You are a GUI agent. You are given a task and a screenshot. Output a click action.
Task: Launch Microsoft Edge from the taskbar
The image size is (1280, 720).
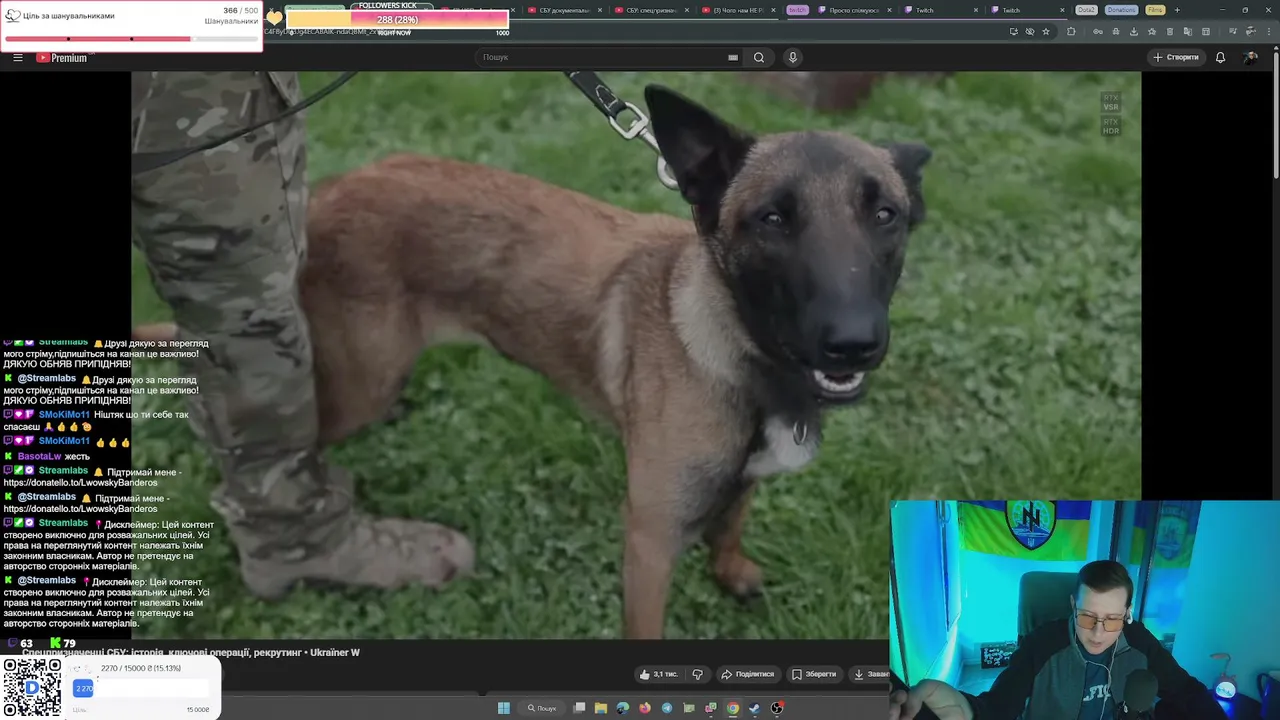623,708
